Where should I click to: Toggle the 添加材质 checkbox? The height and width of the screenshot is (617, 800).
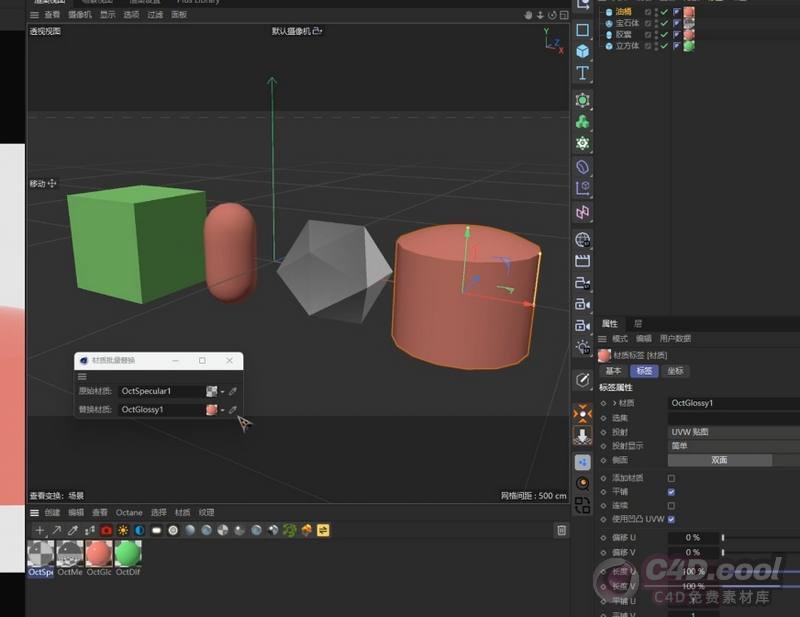pos(671,478)
